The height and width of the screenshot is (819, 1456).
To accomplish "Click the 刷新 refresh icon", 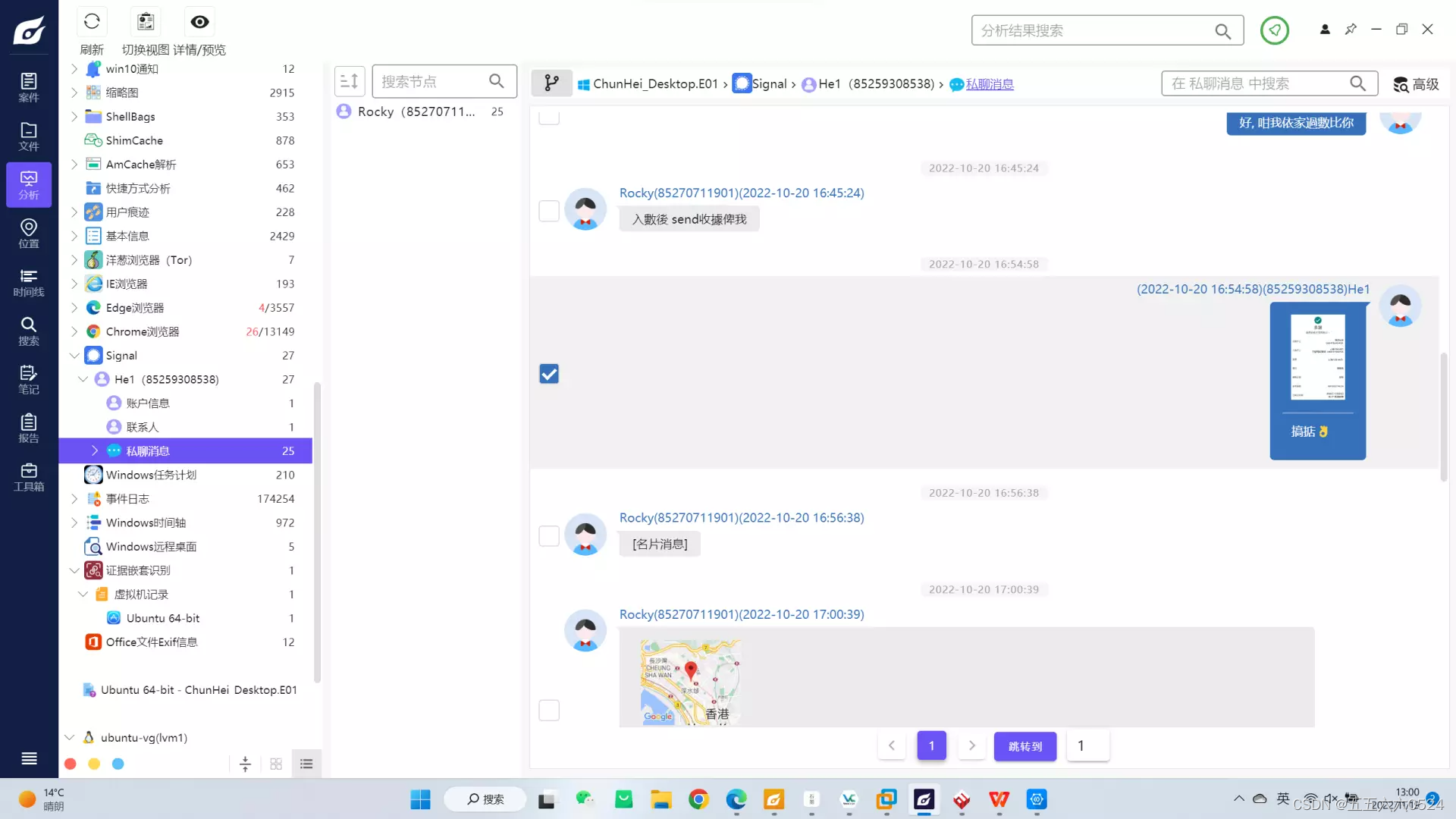I will point(92,22).
